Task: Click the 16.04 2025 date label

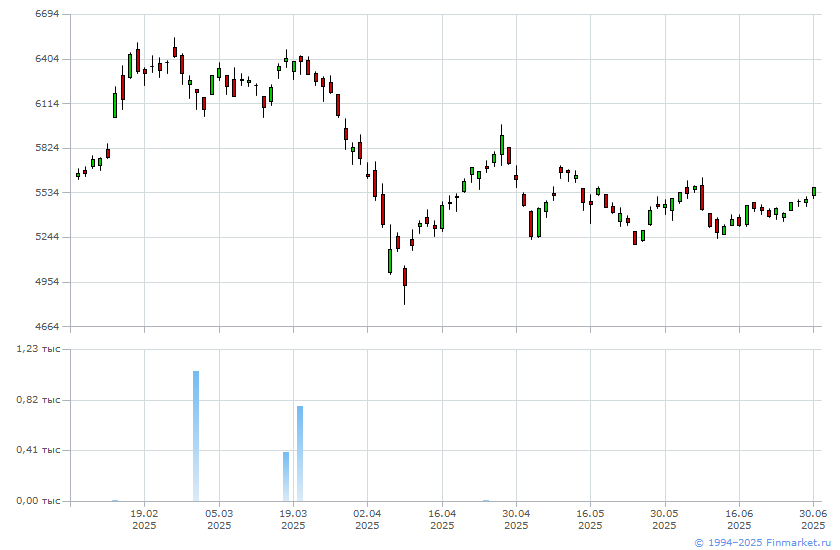Action: (442, 519)
